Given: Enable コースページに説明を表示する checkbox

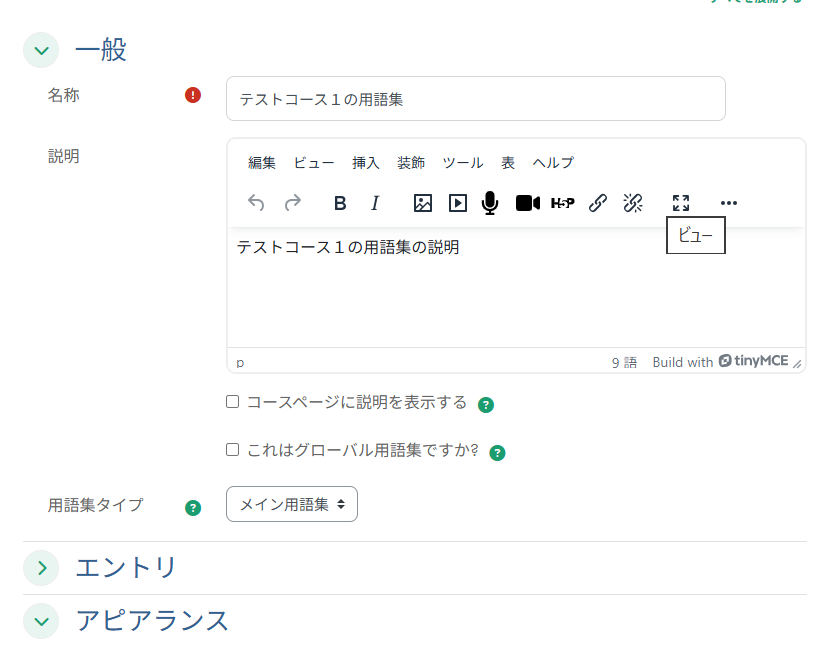Looking at the screenshot, I should click(x=232, y=401).
